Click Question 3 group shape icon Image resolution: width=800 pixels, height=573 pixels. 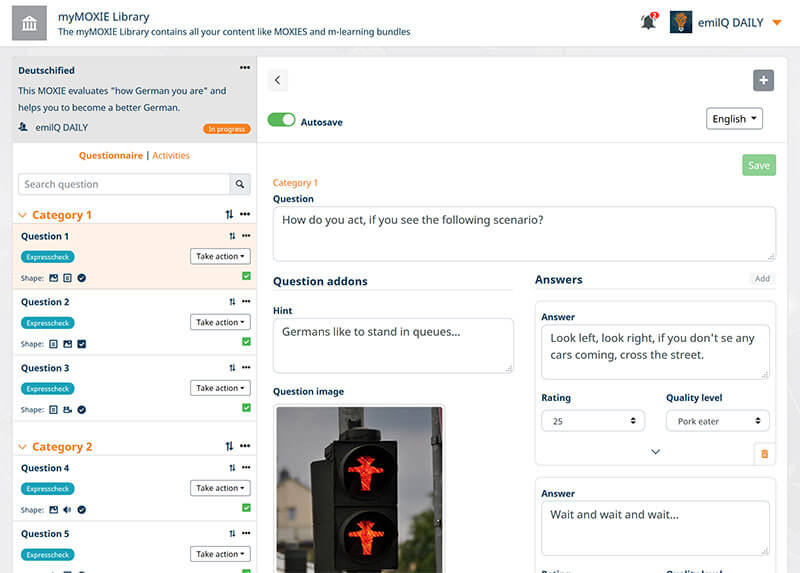click(x=67, y=410)
